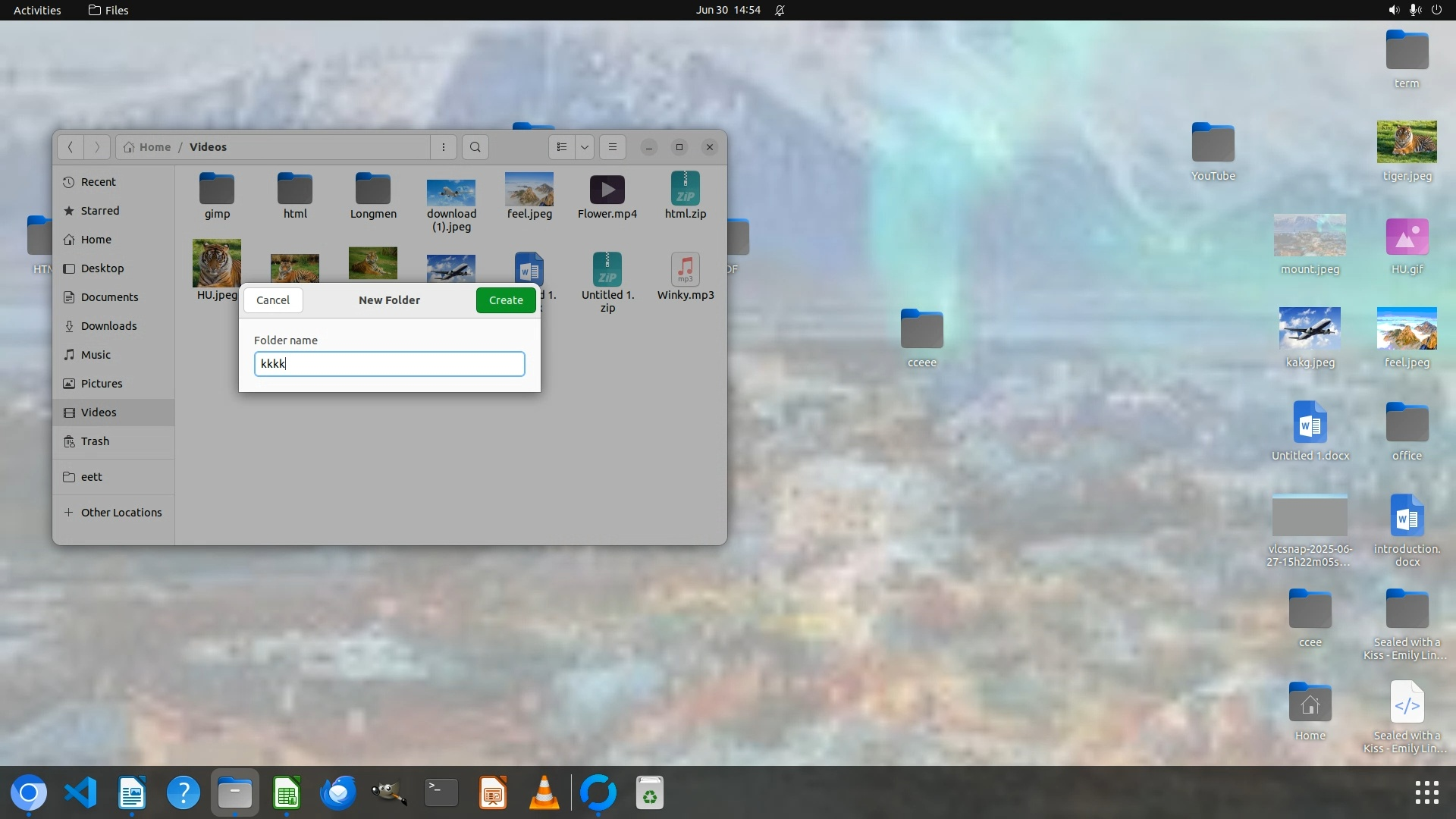Toggle the list view icon
This screenshot has width=1456, height=819.
[x=562, y=147]
